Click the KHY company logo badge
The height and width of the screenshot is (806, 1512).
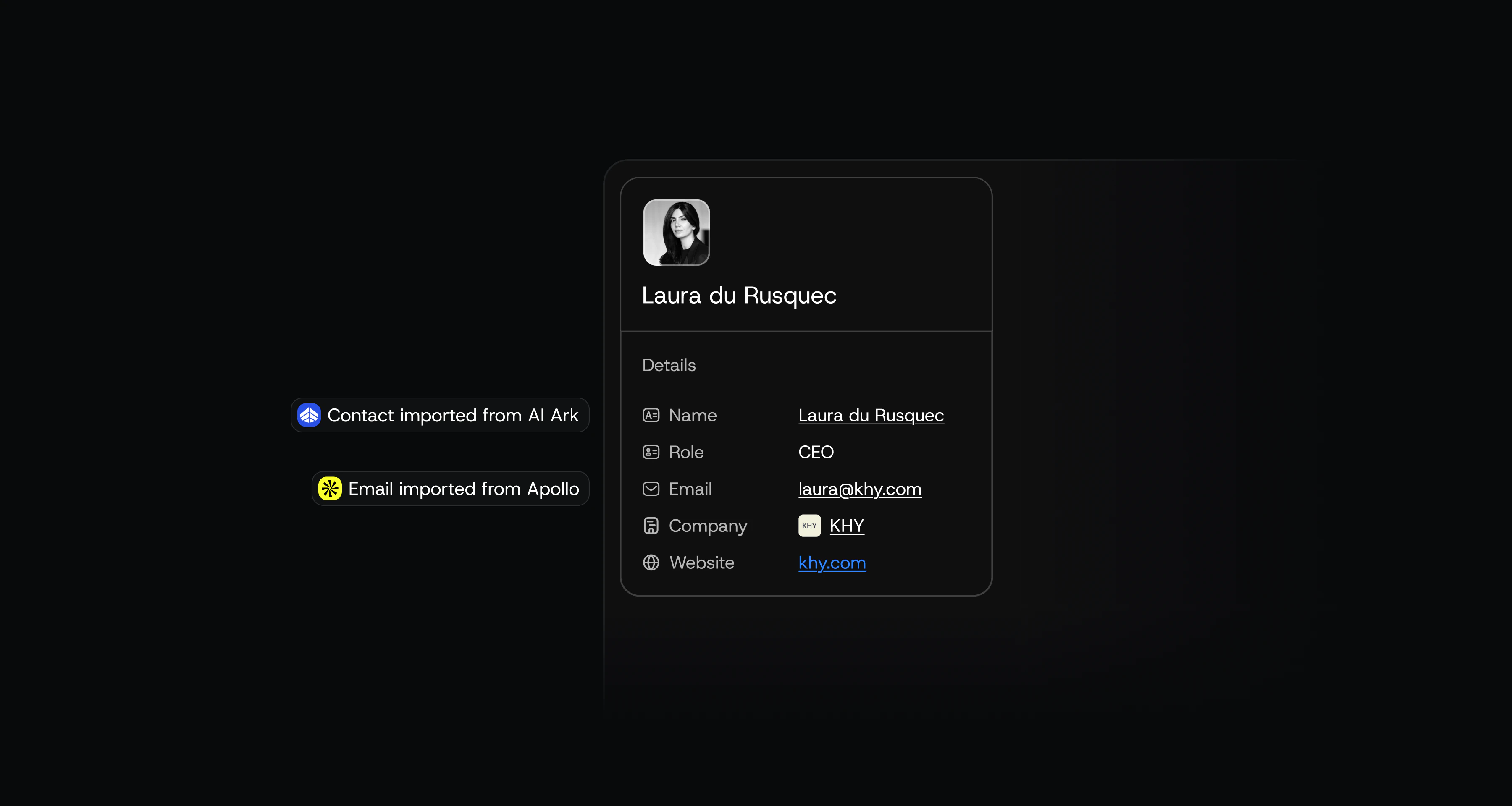pos(809,526)
